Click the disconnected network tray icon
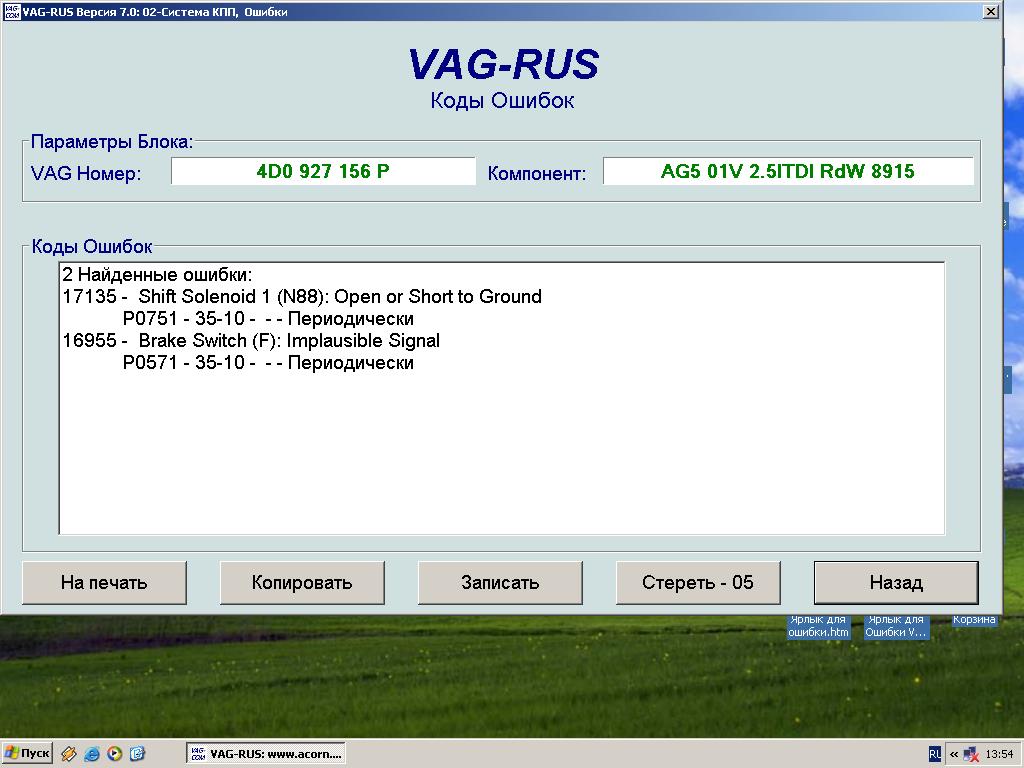 [970, 754]
